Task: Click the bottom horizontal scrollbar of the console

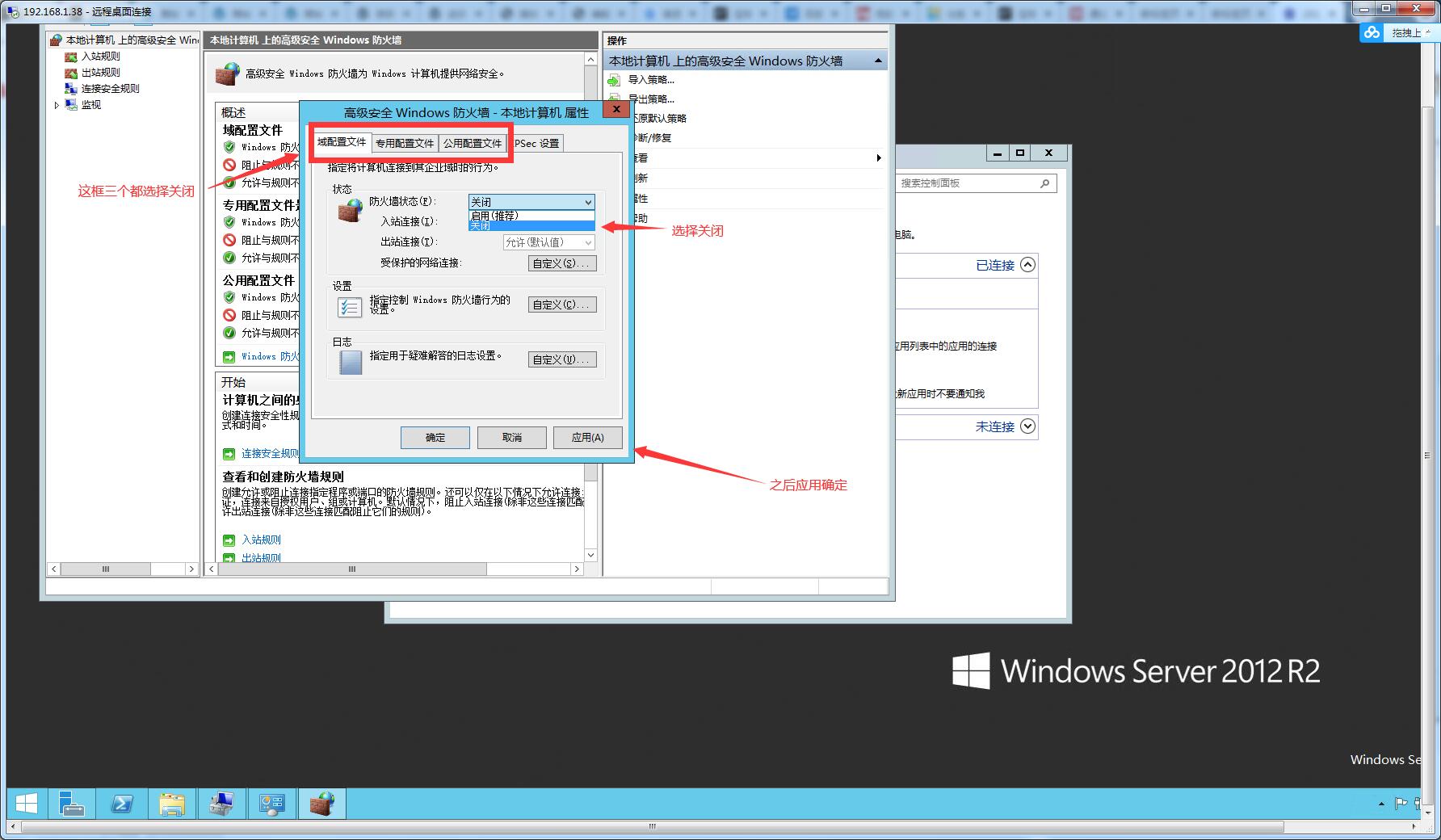Action: coord(351,569)
